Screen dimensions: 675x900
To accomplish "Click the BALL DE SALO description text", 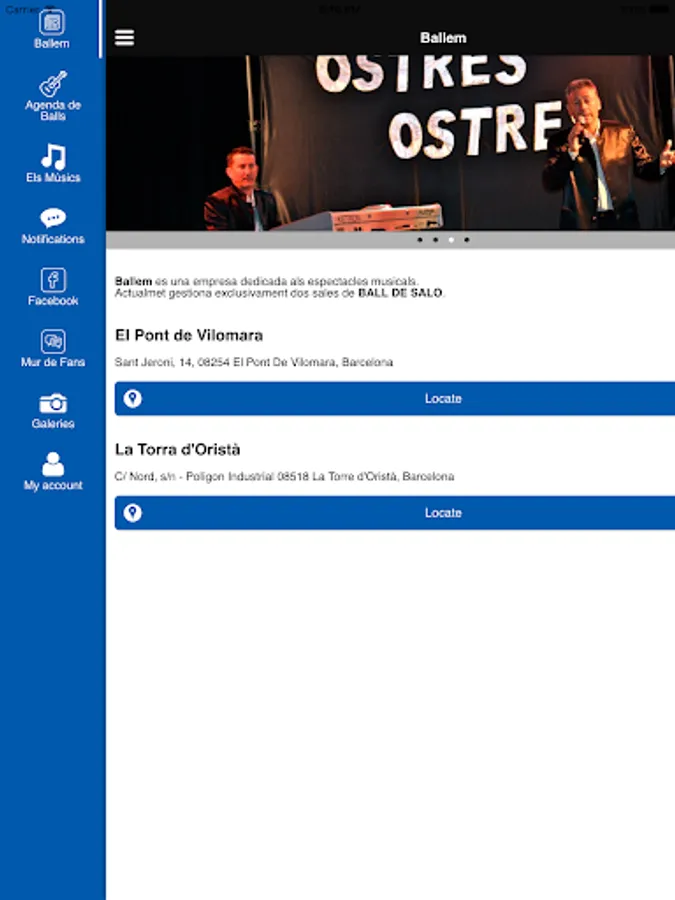I will 400,293.
